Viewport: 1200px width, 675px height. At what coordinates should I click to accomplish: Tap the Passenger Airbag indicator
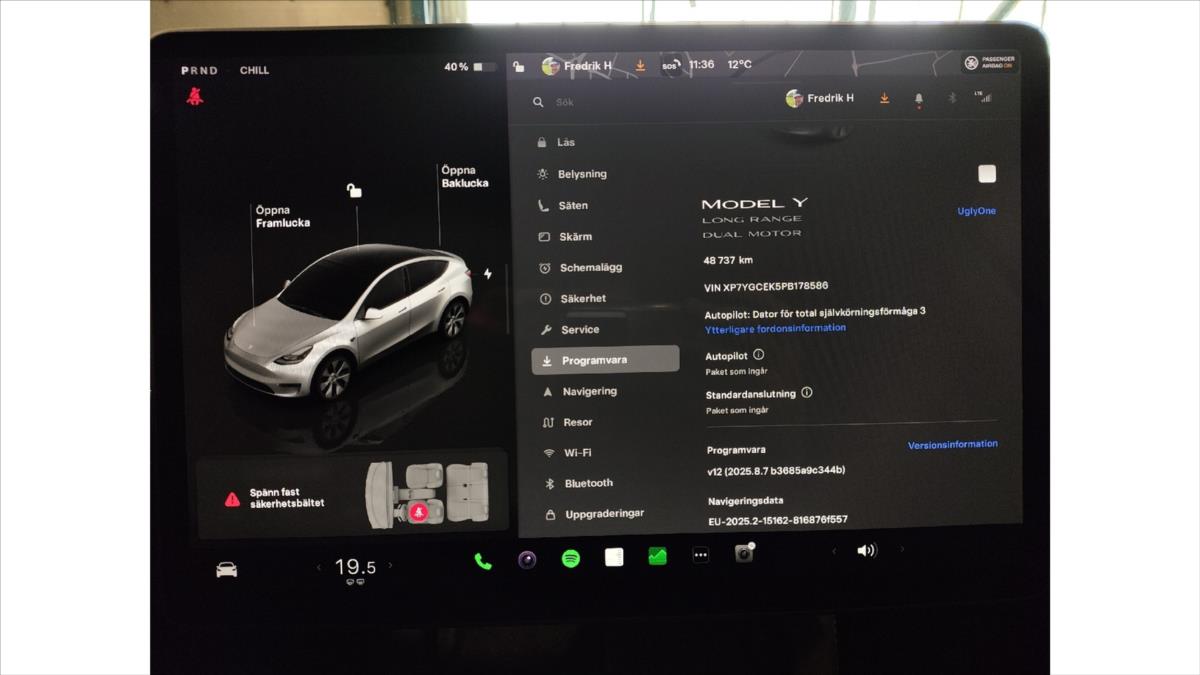coord(989,62)
